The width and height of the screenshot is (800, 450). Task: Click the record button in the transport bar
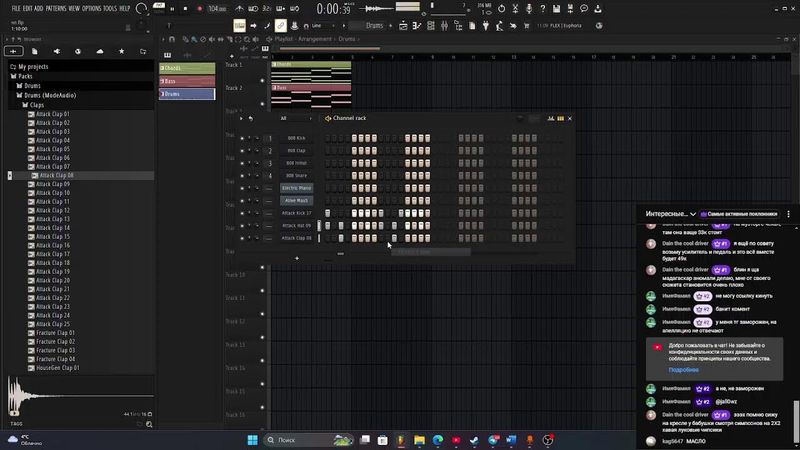199,8
